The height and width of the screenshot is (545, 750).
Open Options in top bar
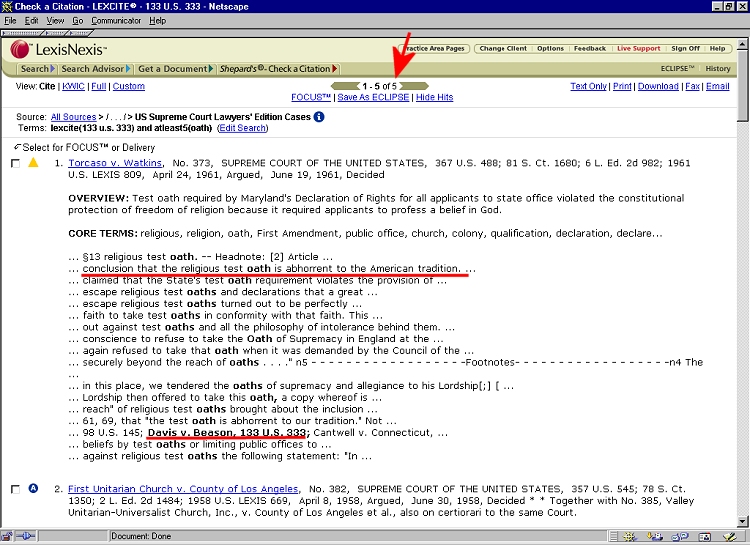[x=550, y=49]
